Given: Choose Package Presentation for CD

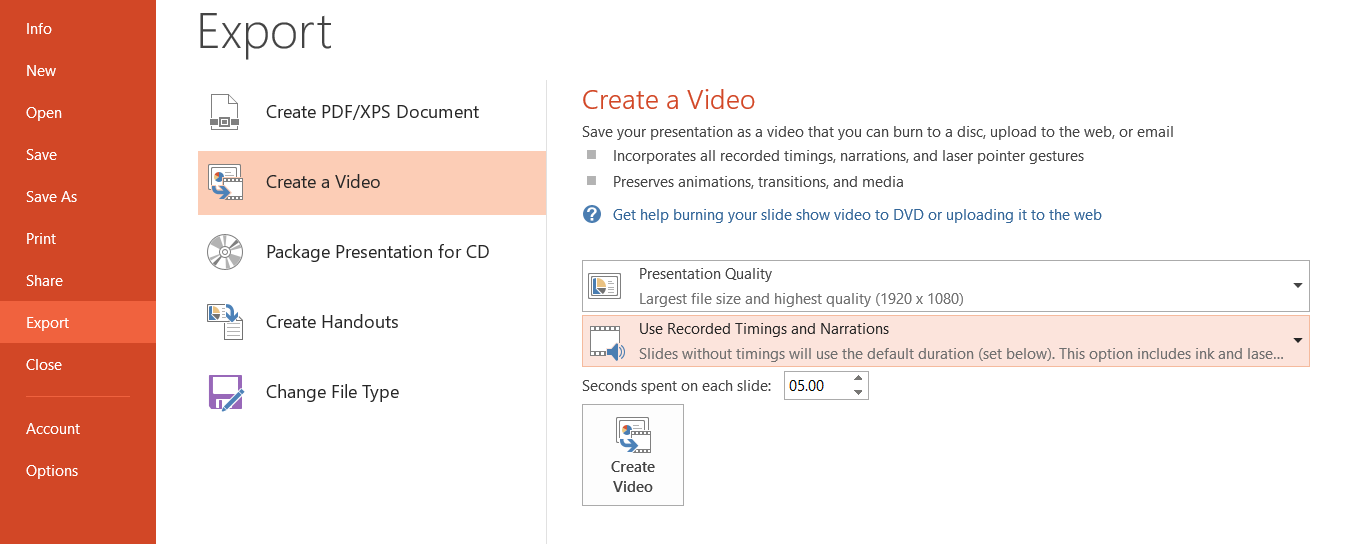Looking at the screenshot, I should tap(372, 252).
